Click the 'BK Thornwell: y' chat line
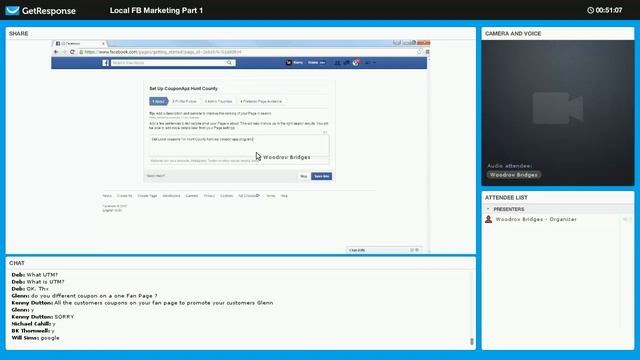This screenshot has width=640, height=360. click(x=33, y=331)
